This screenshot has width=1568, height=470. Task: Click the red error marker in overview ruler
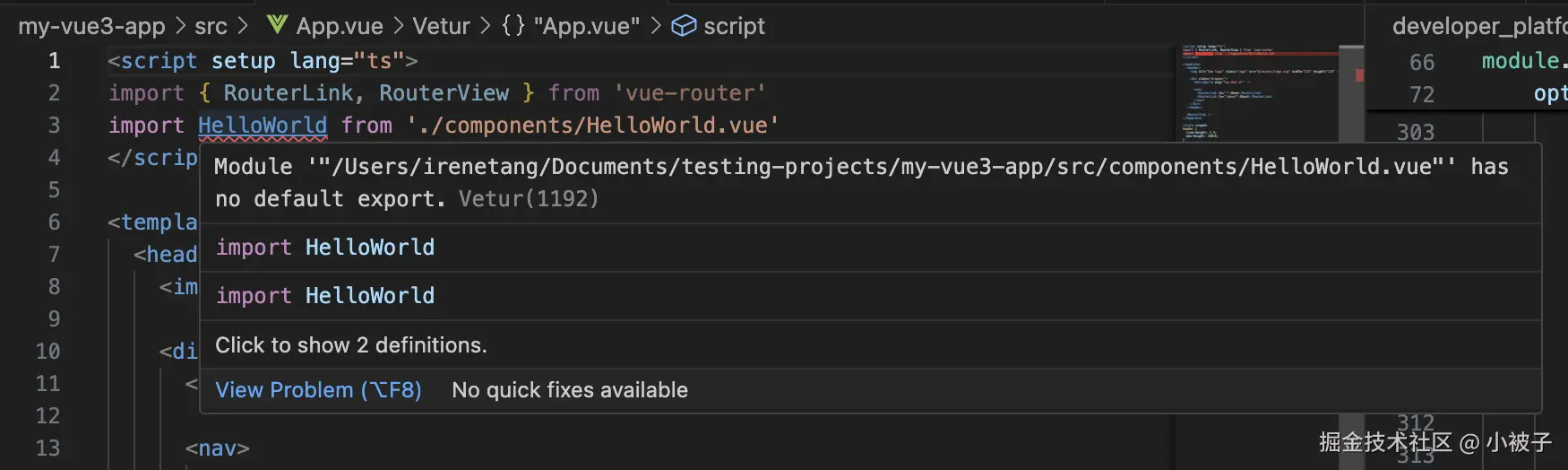[x=1359, y=75]
